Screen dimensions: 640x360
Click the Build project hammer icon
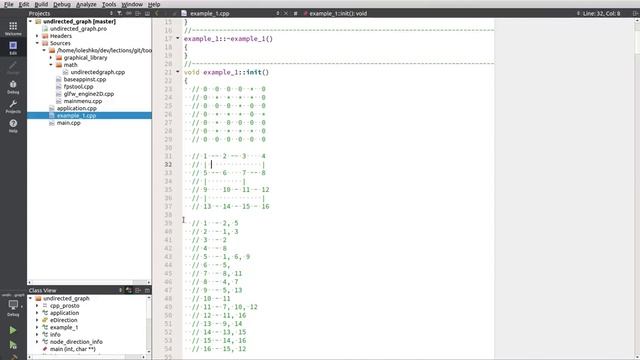point(13,357)
